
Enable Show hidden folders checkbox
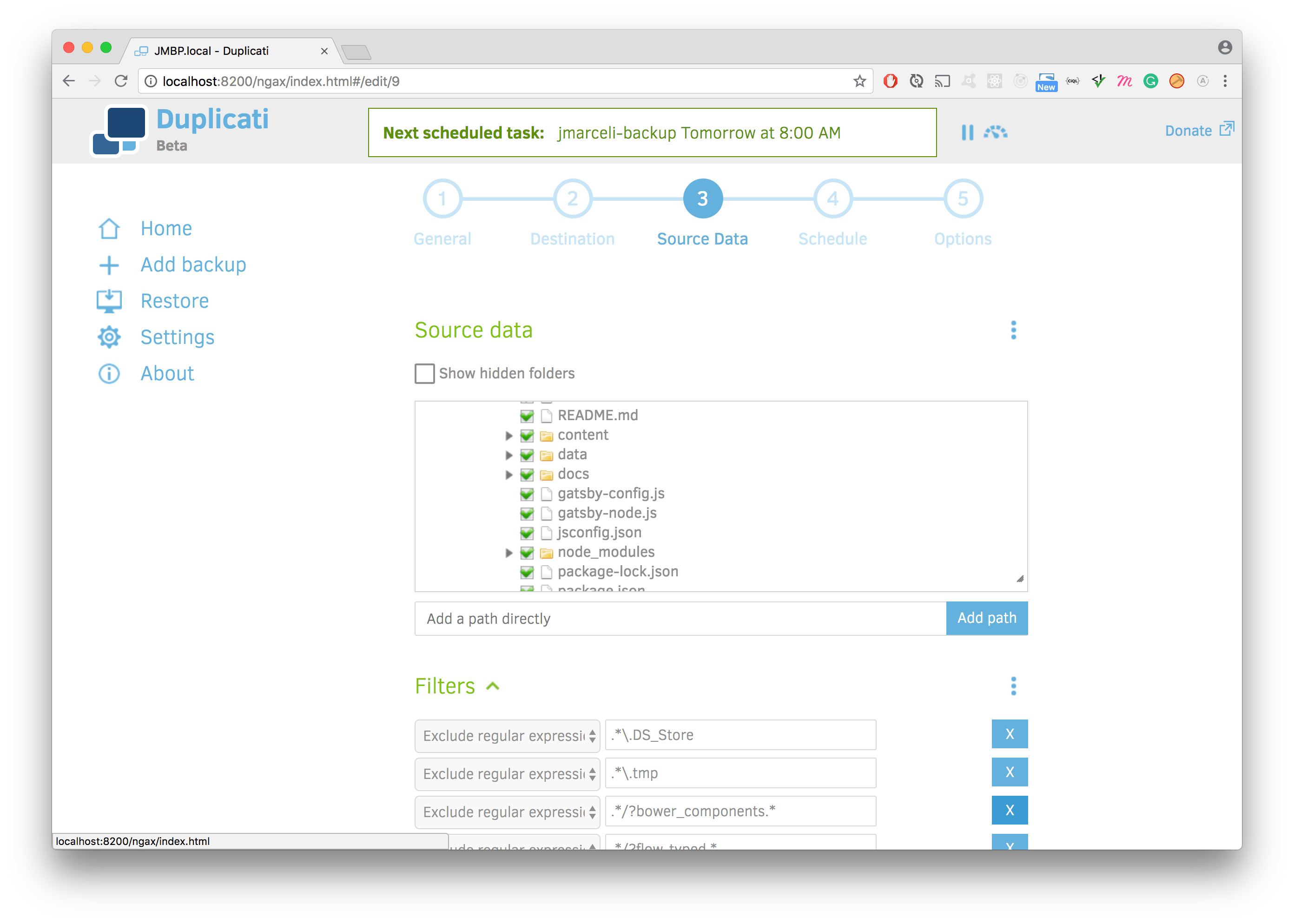424,374
